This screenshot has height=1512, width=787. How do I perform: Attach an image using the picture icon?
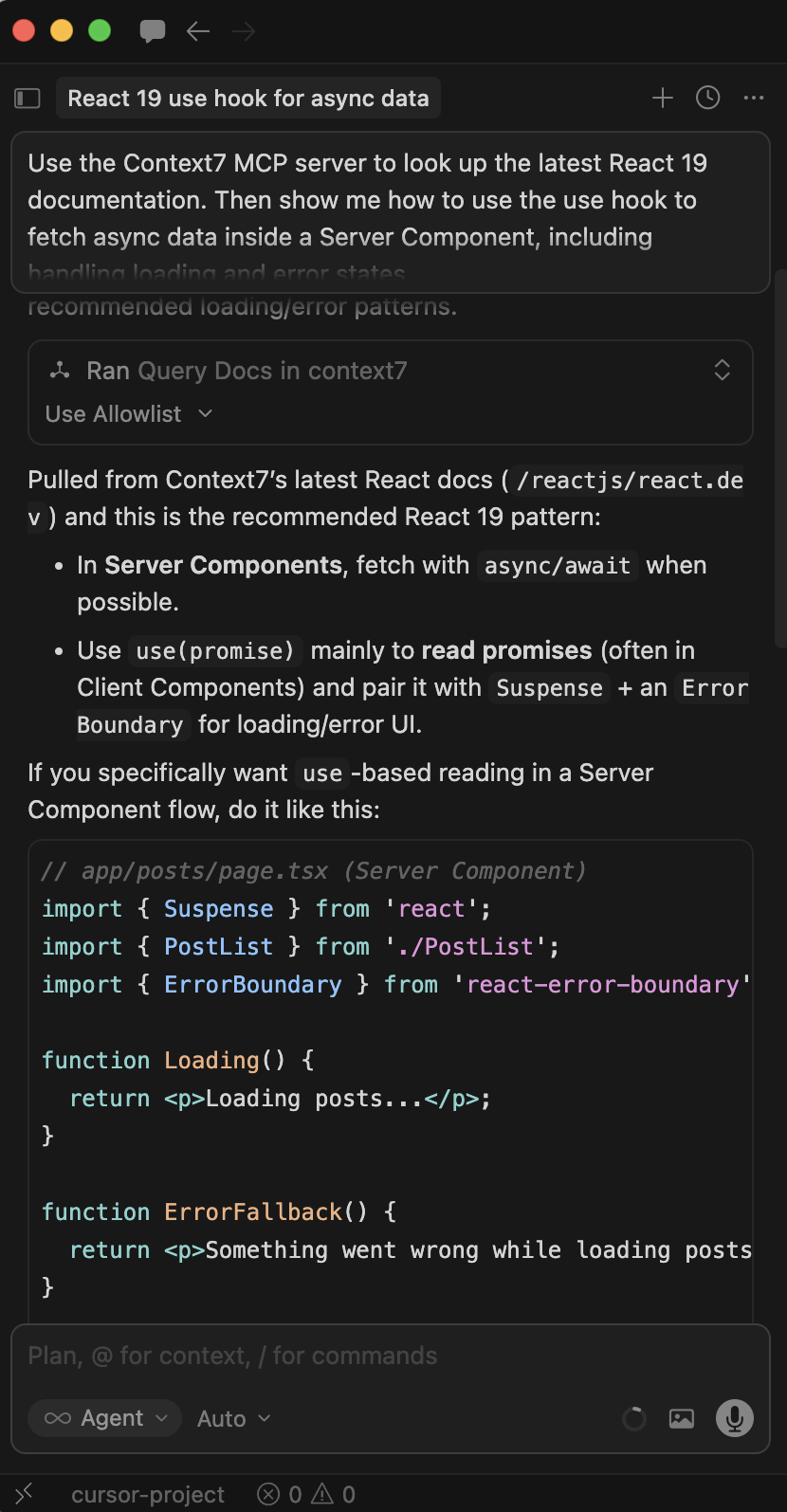[681, 1418]
